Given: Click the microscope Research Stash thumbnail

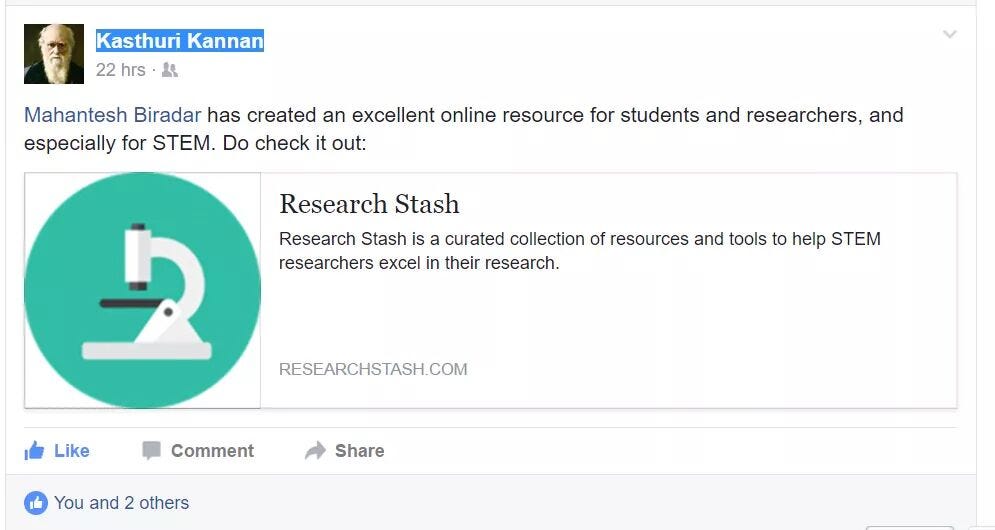Looking at the screenshot, I should pyautogui.click(x=142, y=290).
